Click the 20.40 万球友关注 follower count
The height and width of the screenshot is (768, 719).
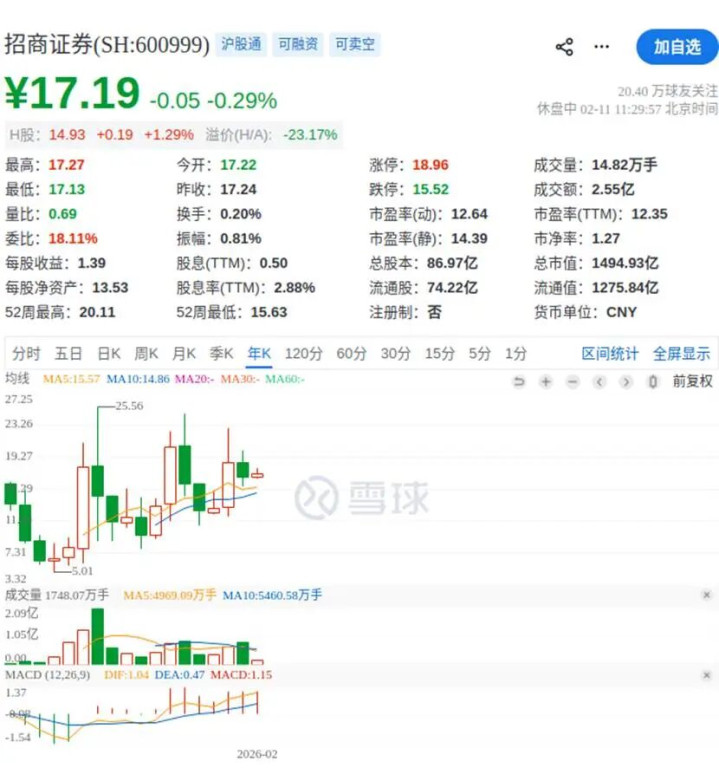[668, 91]
